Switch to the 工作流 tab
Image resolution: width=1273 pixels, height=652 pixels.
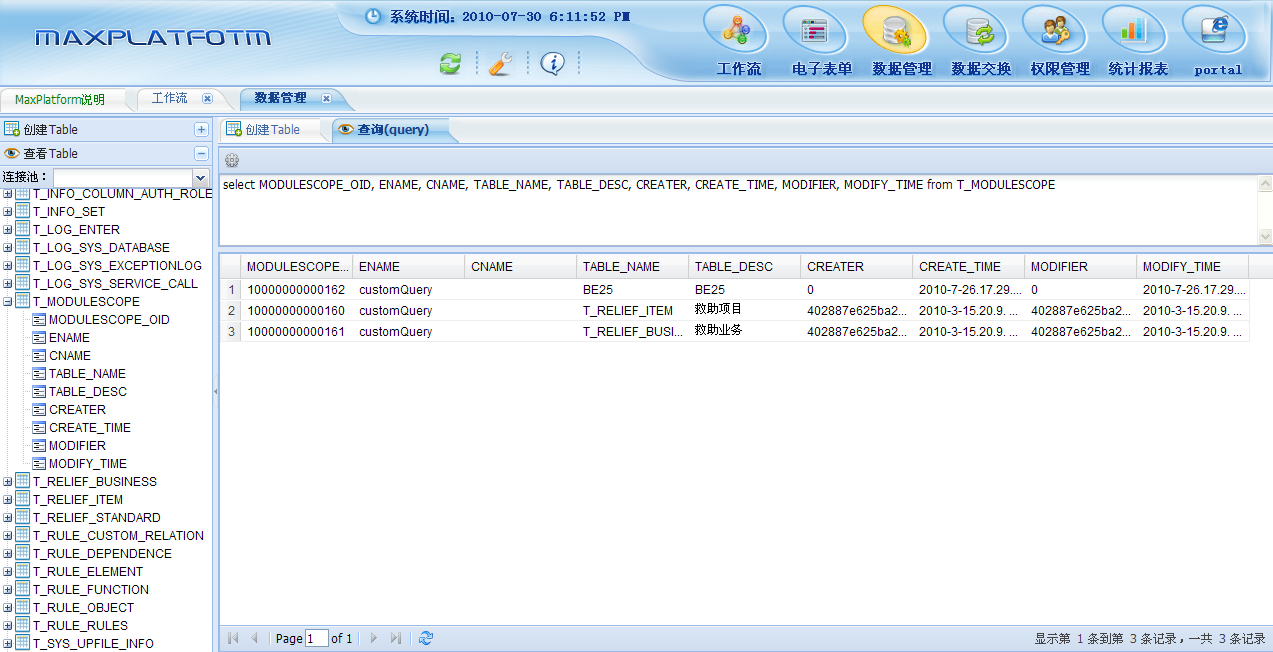coord(169,98)
